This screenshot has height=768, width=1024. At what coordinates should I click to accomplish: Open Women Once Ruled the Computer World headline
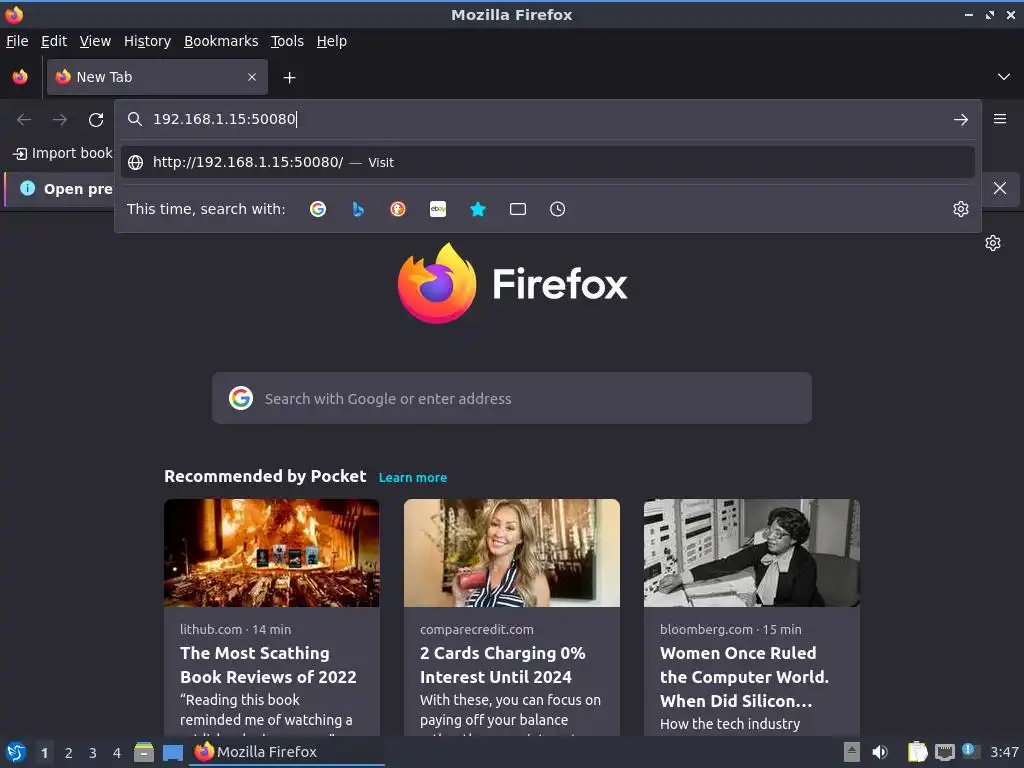(744, 677)
